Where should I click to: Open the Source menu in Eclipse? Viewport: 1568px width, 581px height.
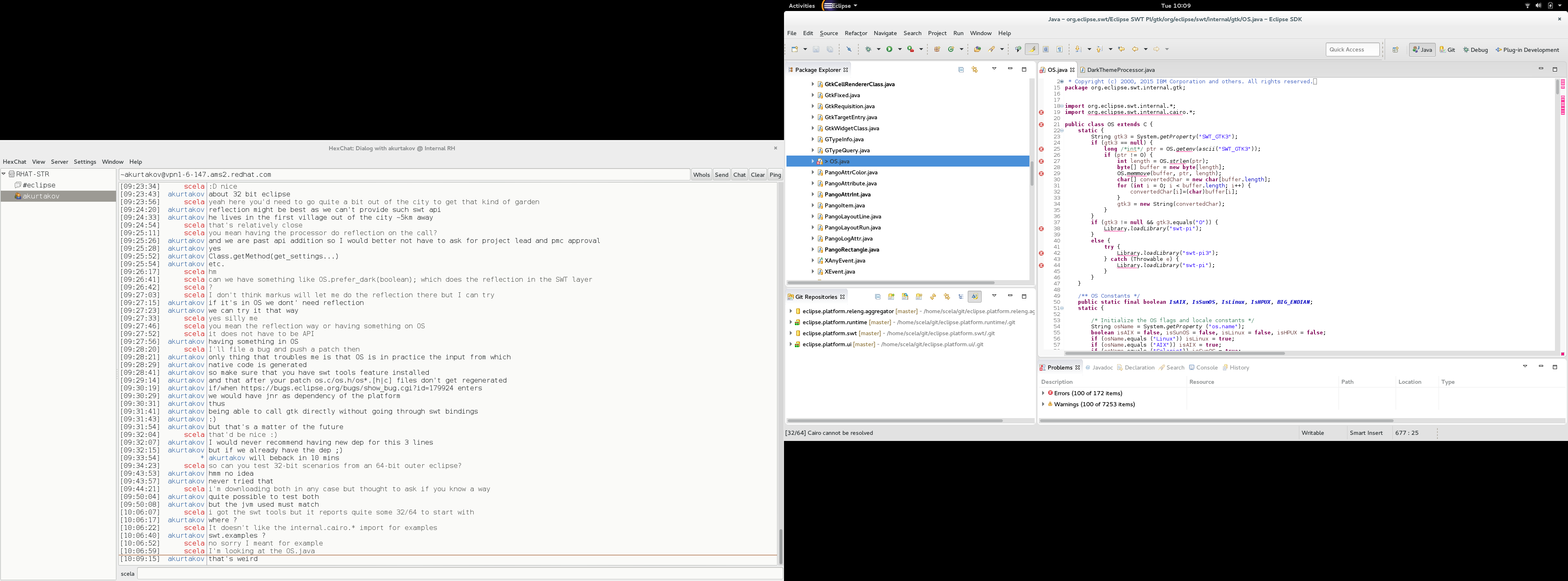829,33
